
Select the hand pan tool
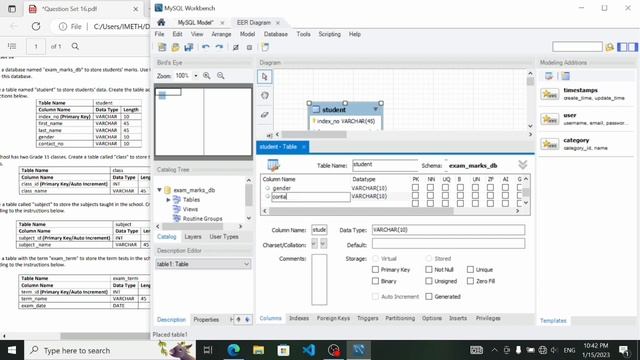264,96
